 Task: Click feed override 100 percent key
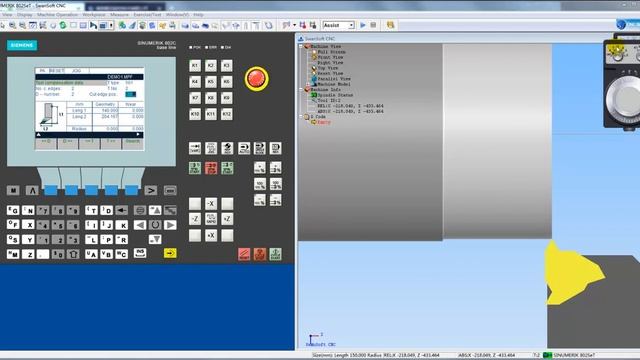pos(260,184)
